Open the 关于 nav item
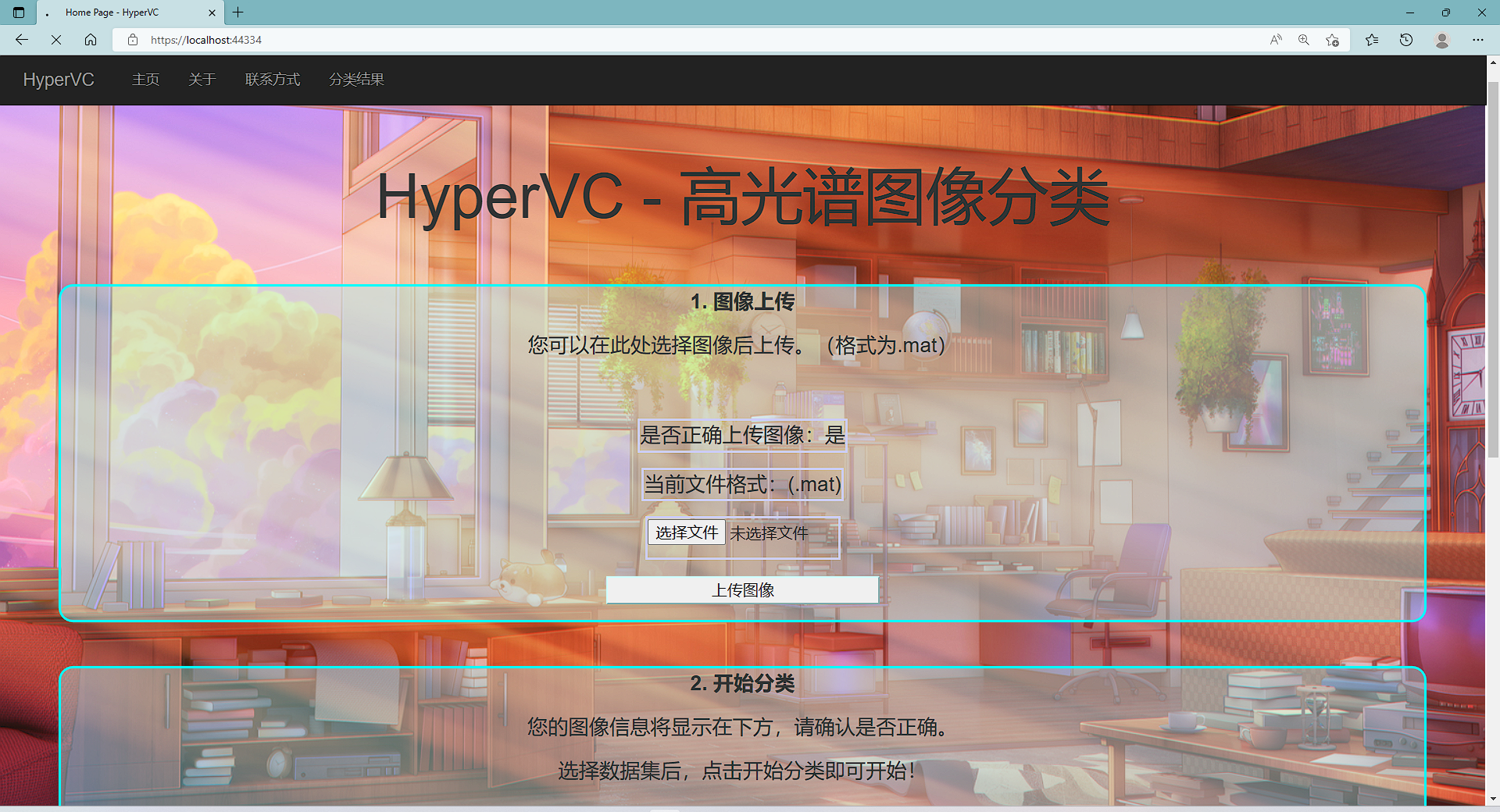1500x812 pixels. coord(202,80)
